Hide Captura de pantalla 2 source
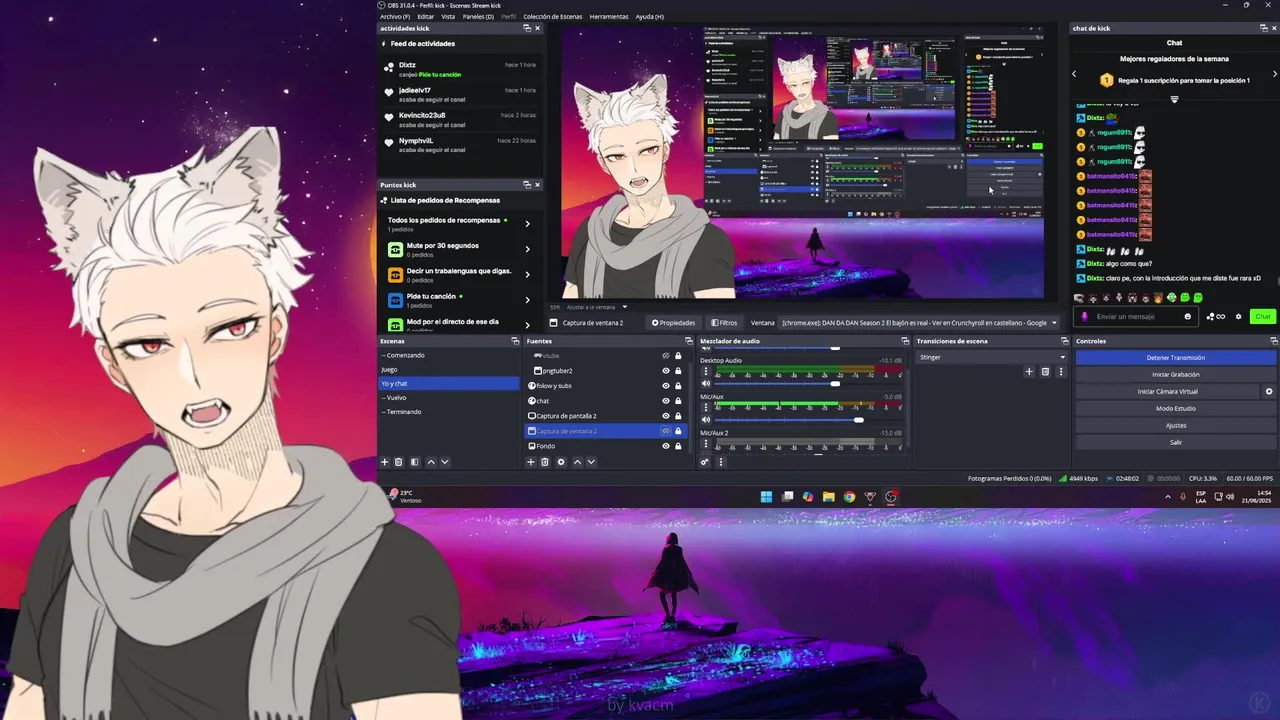Screen dimensions: 1280x720 (x=666, y=416)
